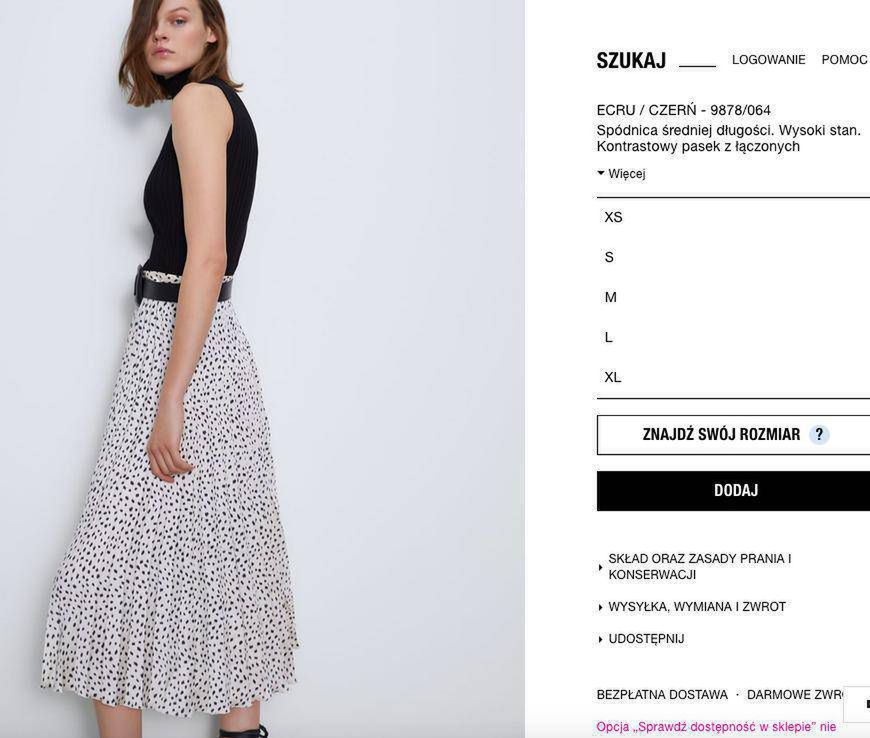
Task: Open LOGOWANIE login page
Action: (x=768, y=60)
